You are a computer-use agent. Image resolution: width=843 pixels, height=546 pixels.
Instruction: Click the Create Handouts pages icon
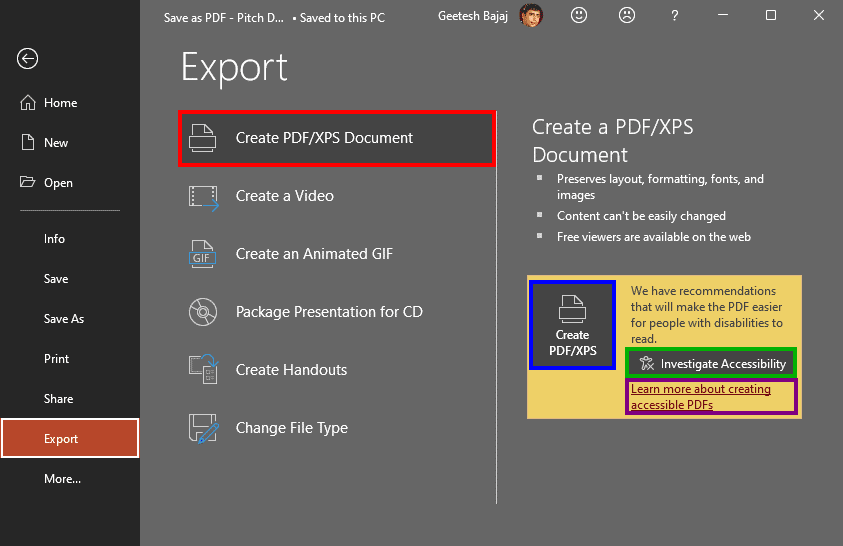tap(203, 369)
